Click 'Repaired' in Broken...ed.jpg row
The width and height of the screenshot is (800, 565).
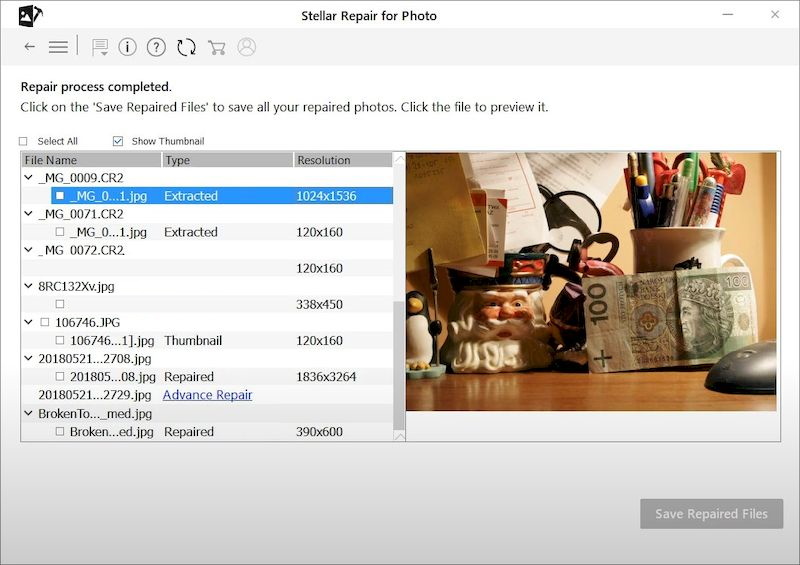pyautogui.click(x=188, y=432)
